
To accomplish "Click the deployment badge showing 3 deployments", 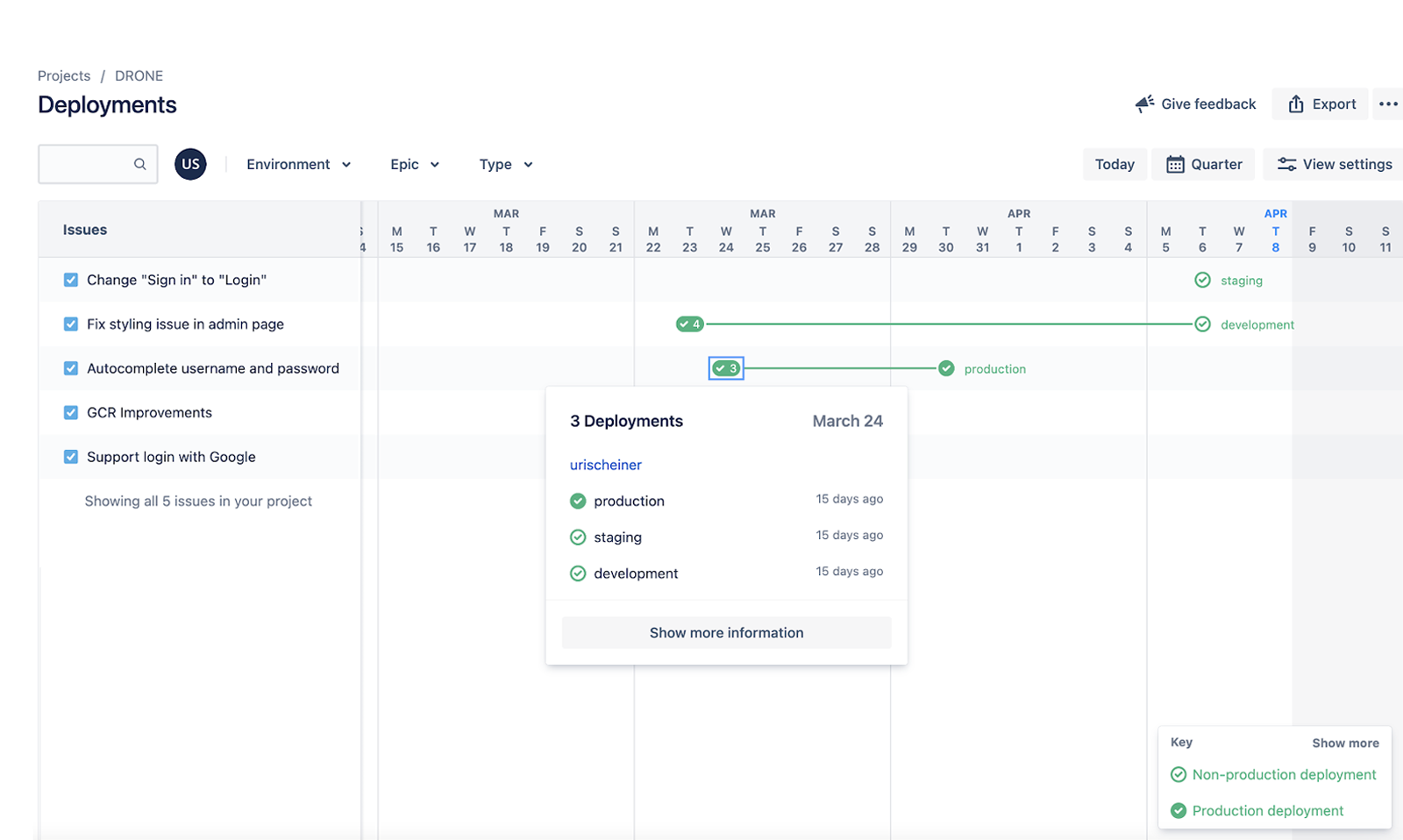I will tap(725, 368).
